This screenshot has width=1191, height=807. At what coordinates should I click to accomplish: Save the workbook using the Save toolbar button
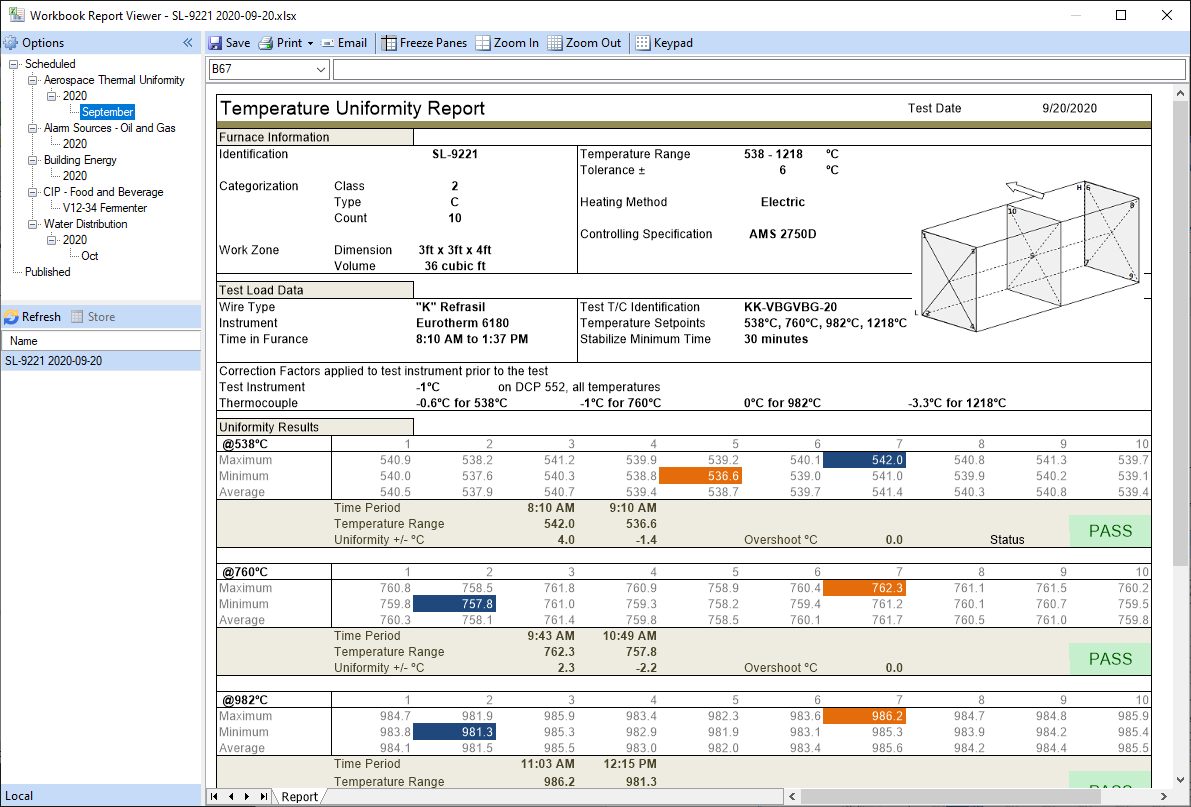click(229, 43)
